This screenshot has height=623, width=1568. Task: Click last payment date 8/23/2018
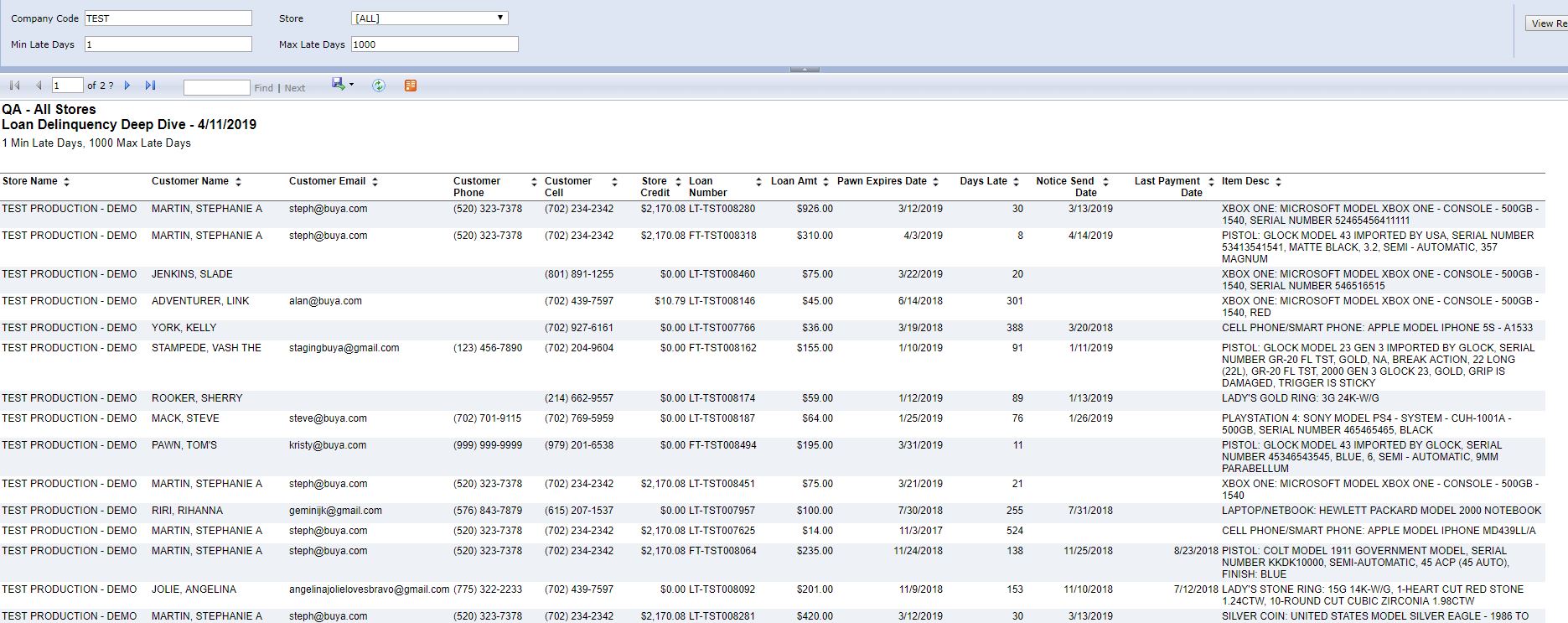[x=1196, y=551]
